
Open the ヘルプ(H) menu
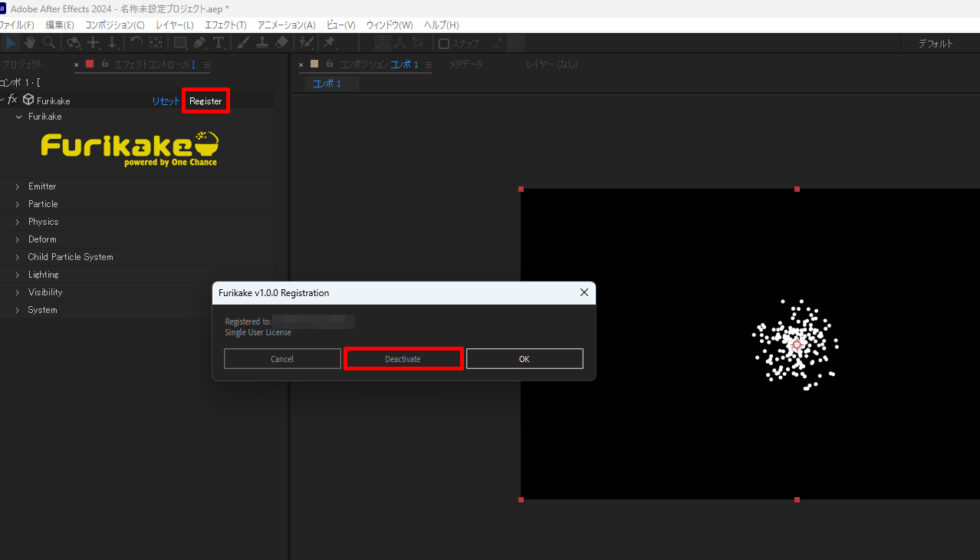441,25
